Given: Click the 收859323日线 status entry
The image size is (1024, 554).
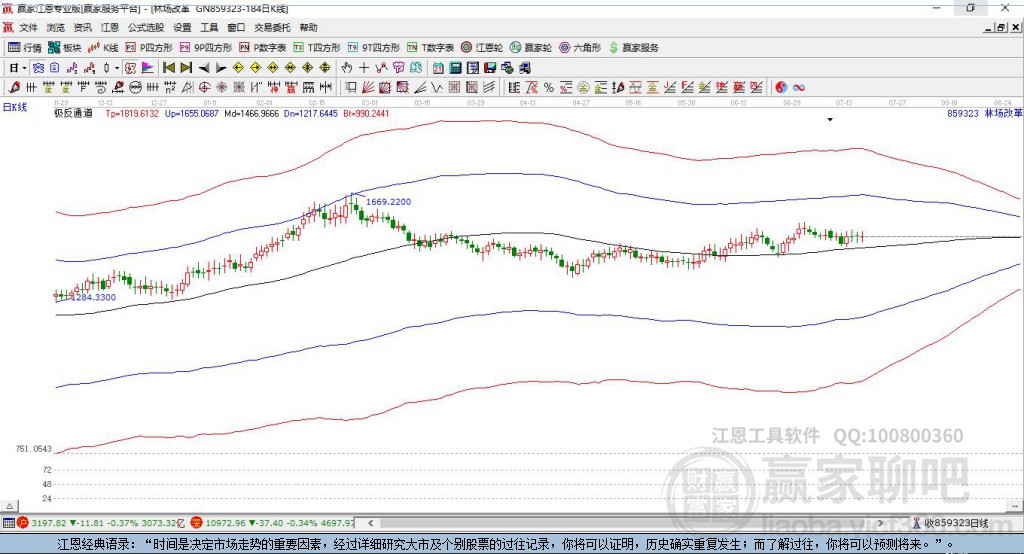Looking at the screenshot, I should [951, 523].
